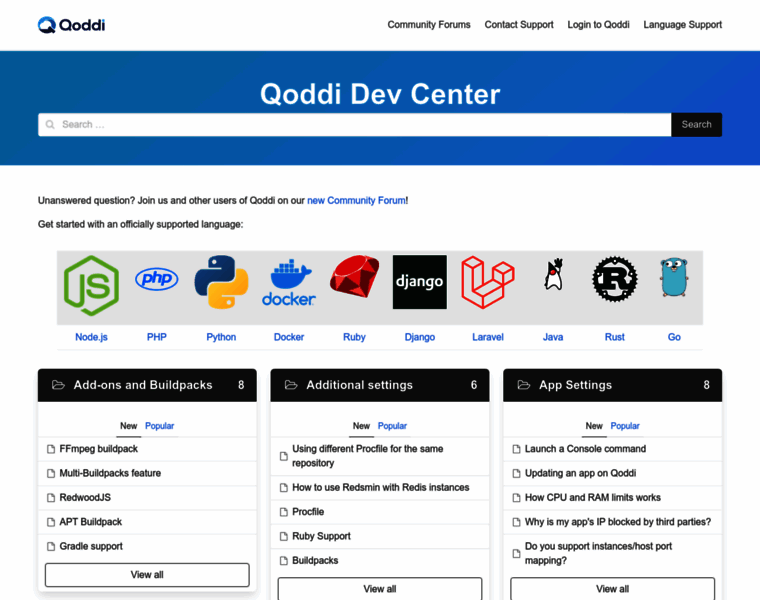Switch to Popular tab in App Settings
The image size is (760, 600).
[x=625, y=426]
